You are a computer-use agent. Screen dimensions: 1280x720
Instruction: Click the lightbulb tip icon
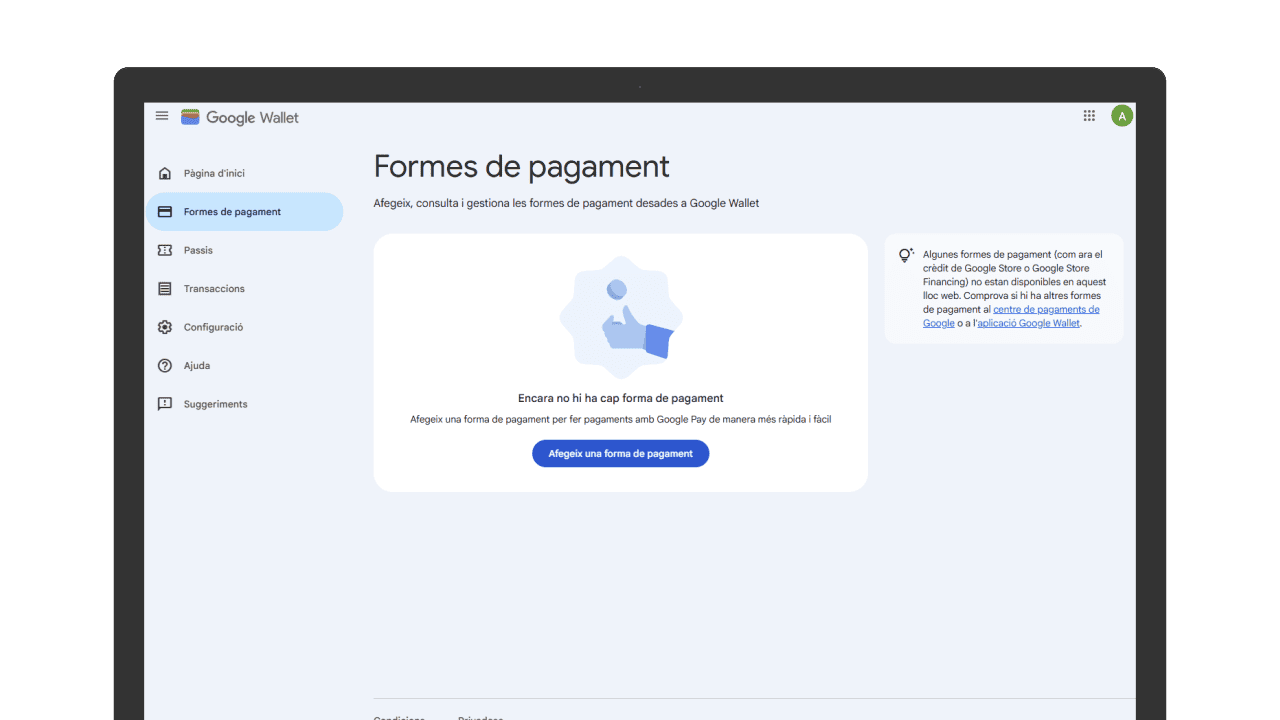(x=906, y=256)
